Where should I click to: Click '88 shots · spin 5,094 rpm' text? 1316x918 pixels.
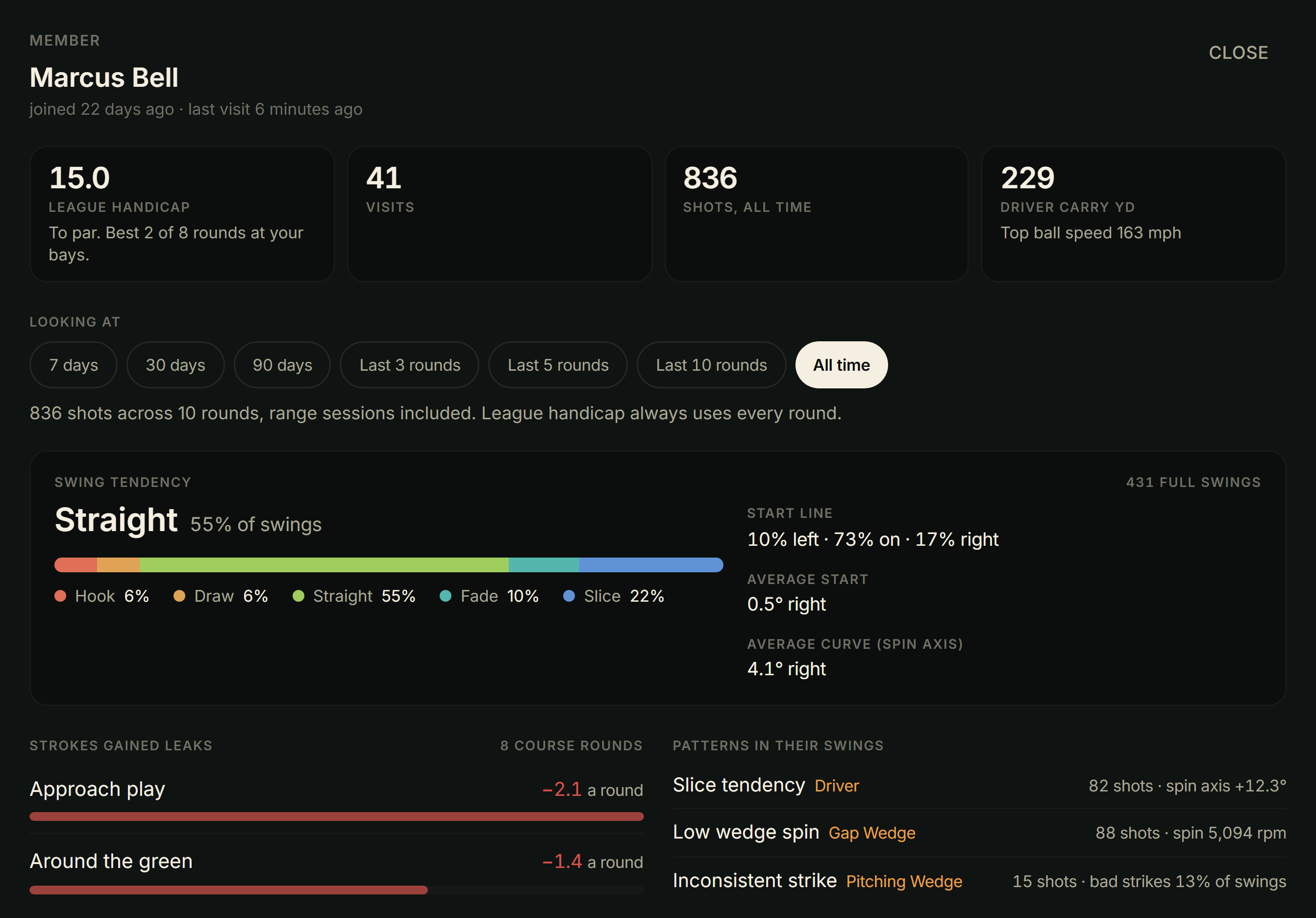(x=1191, y=833)
